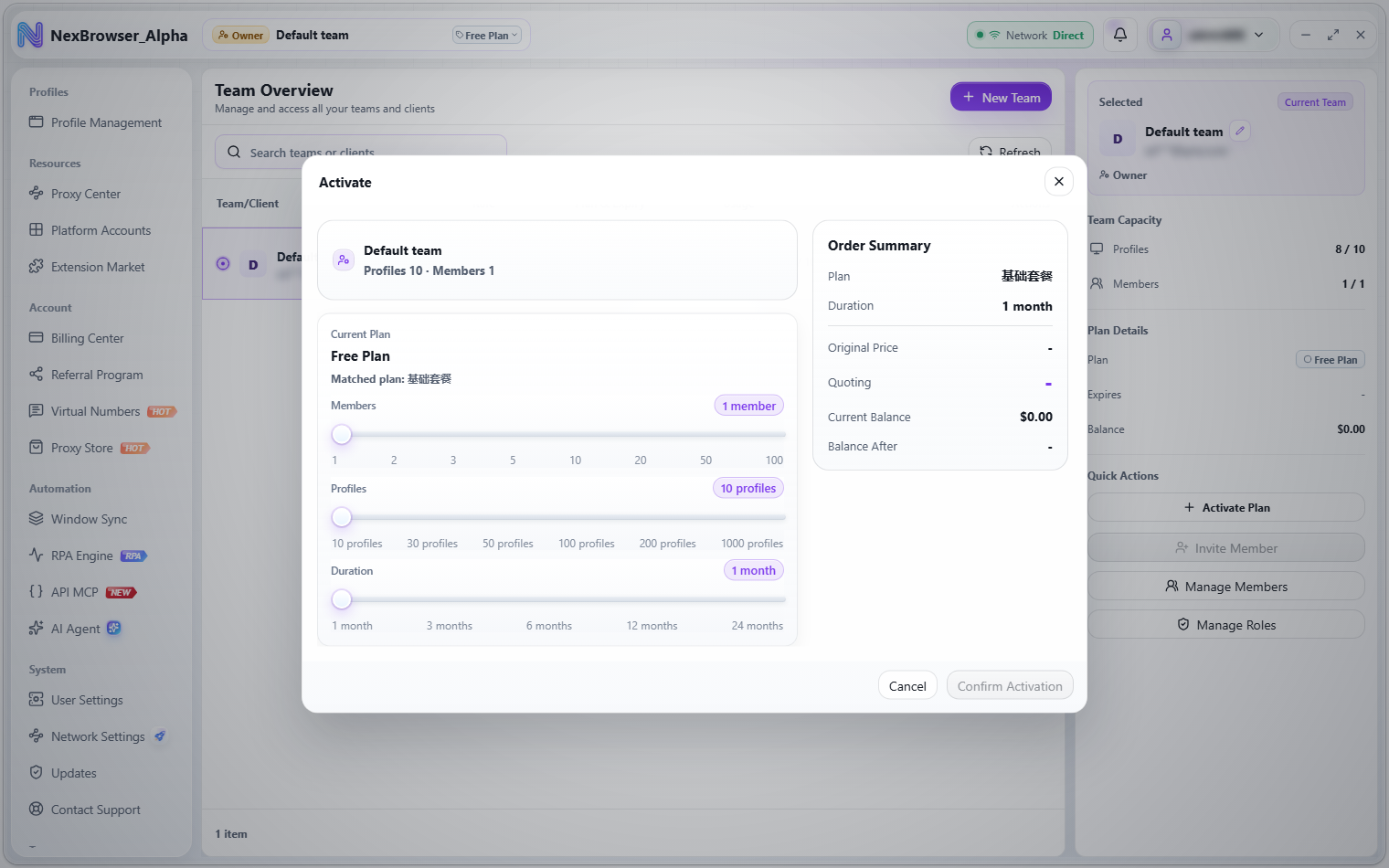This screenshot has width=1389, height=868.
Task: Click the '1 member' value pill
Action: click(748, 406)
